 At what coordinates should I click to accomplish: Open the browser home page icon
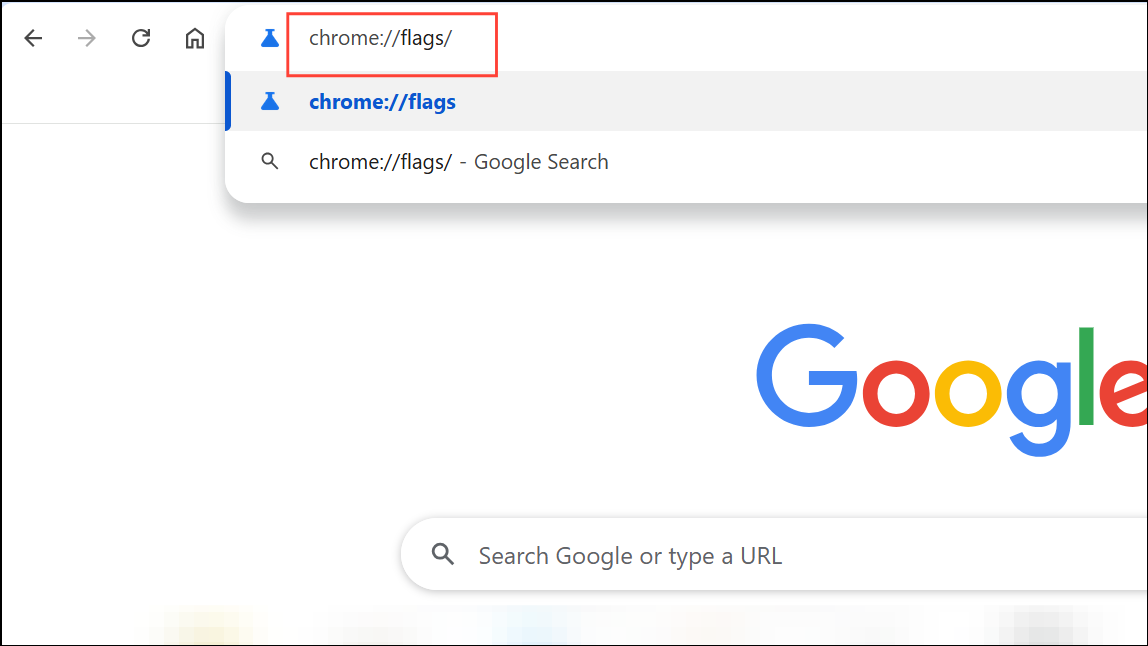[194, 38]
